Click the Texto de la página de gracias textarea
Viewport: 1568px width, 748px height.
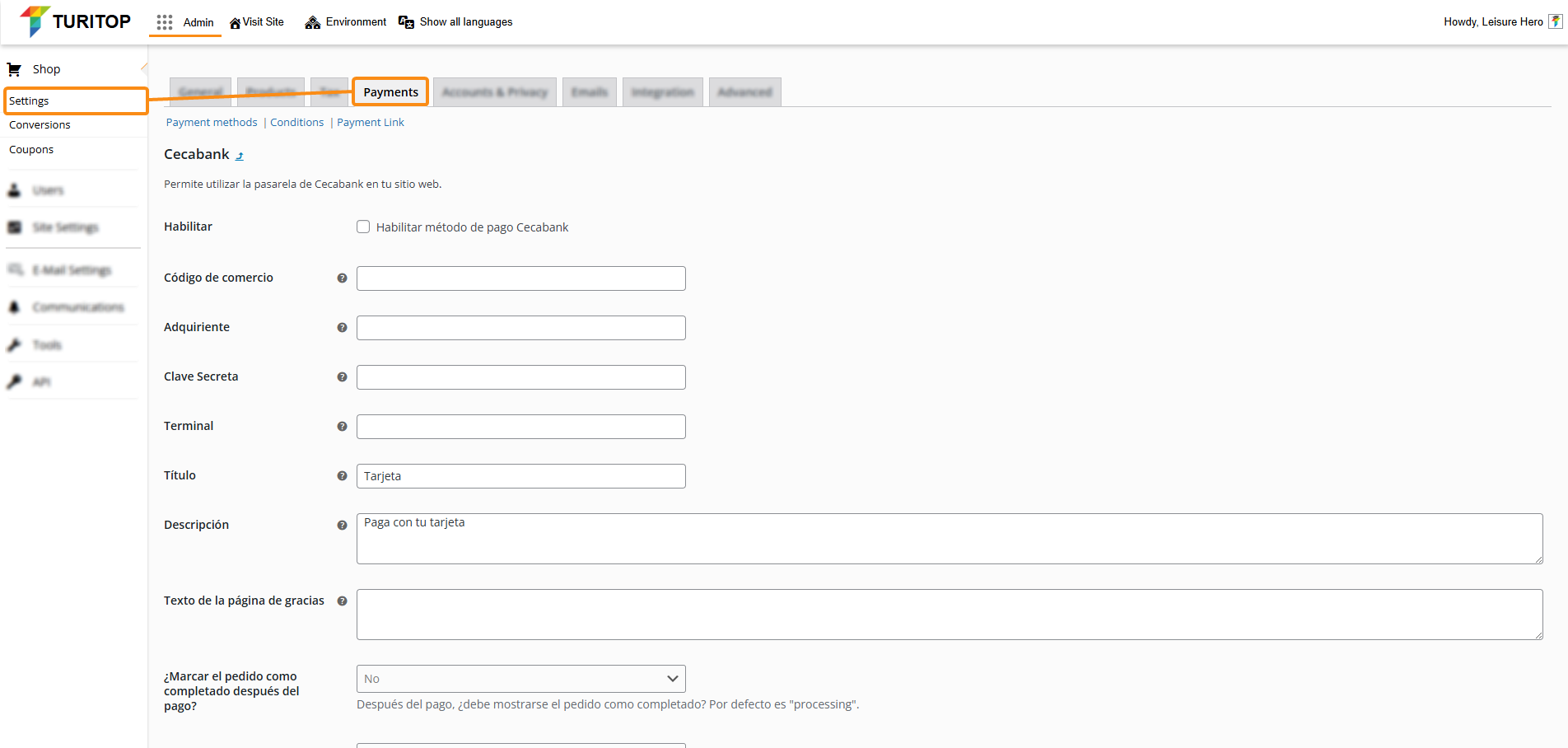(949, 615)
